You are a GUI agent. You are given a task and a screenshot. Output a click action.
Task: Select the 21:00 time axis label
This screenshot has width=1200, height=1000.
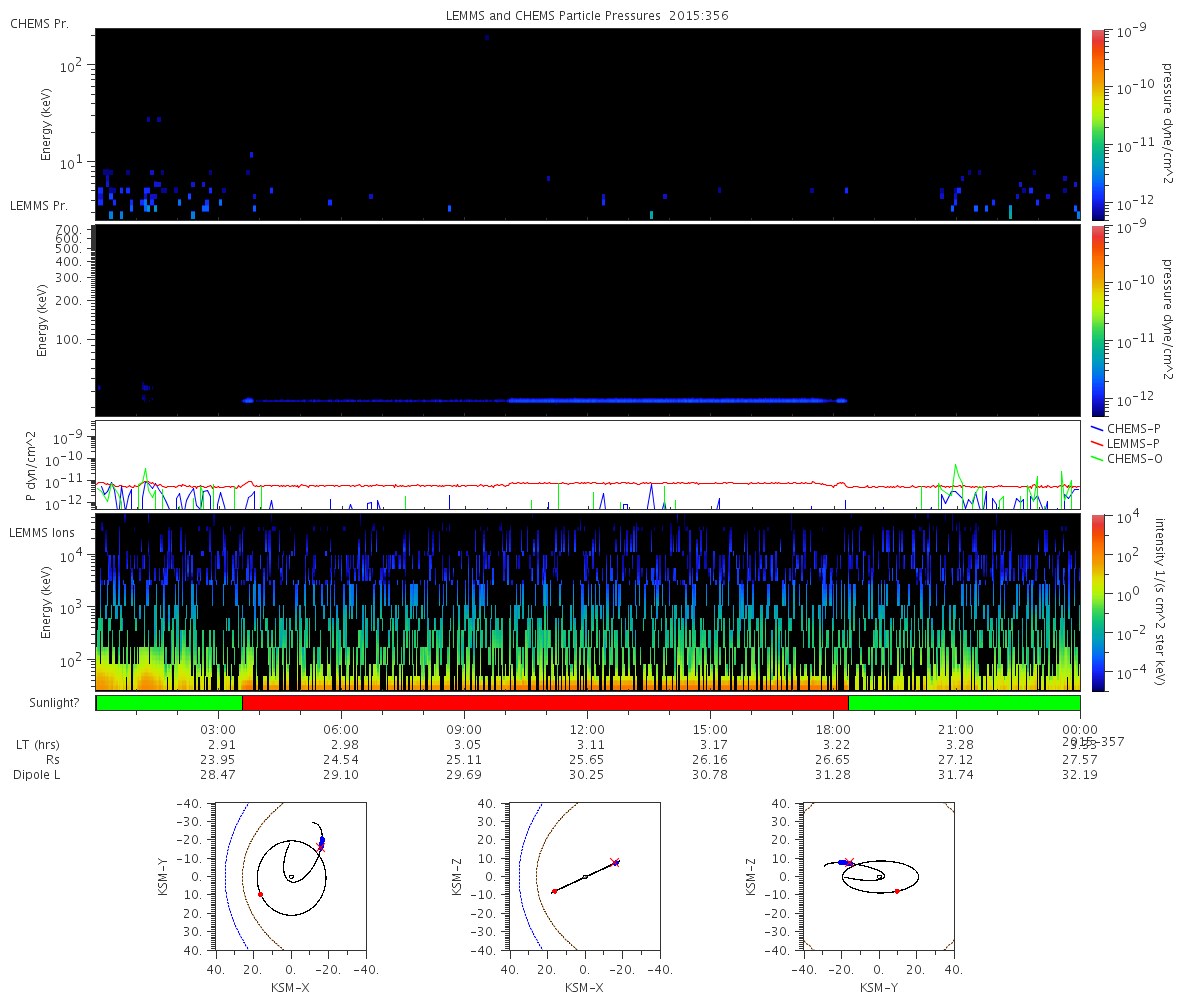click(x=957, y=730)
